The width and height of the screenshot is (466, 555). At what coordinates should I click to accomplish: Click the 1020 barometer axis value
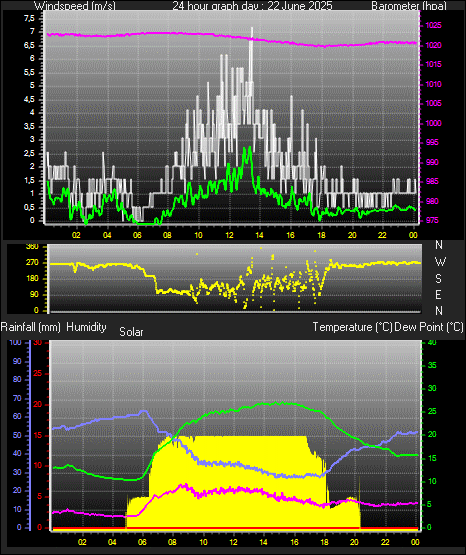434,45
